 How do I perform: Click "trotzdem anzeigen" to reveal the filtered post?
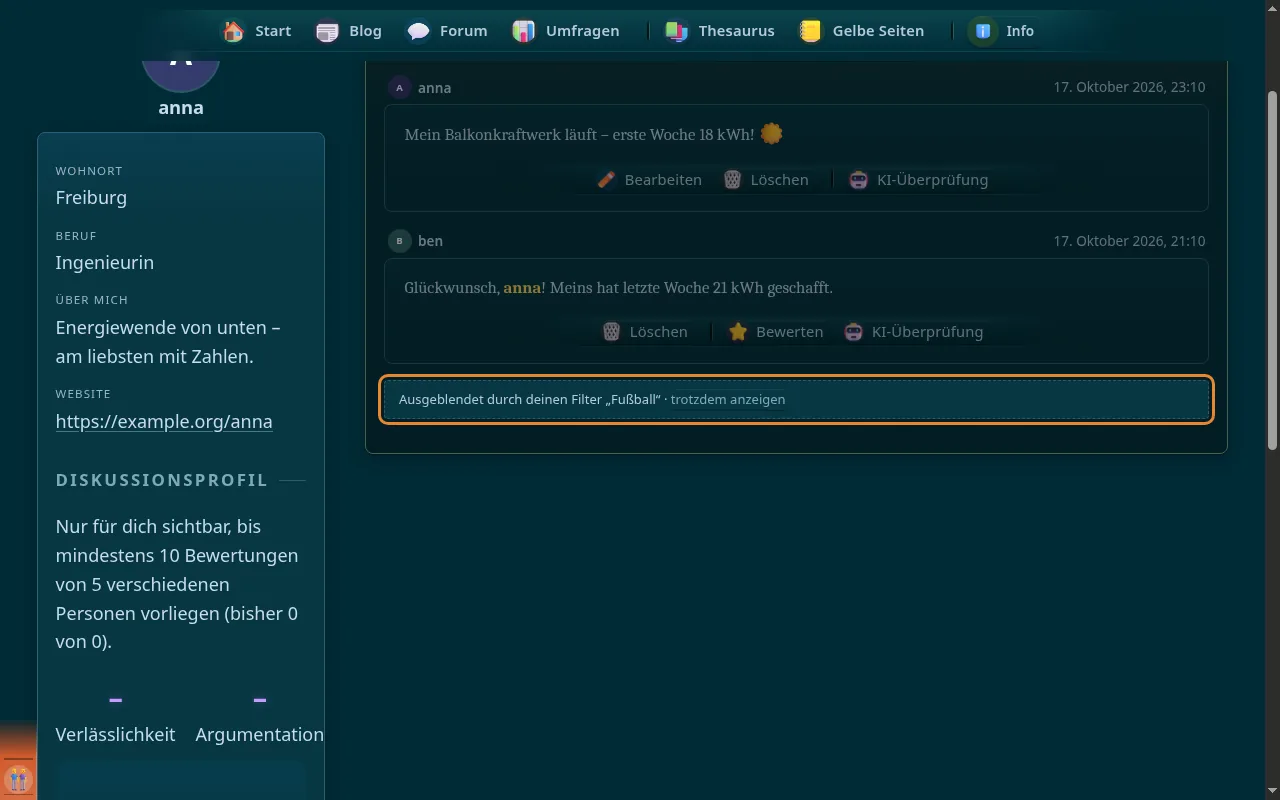tap(728, 399)
